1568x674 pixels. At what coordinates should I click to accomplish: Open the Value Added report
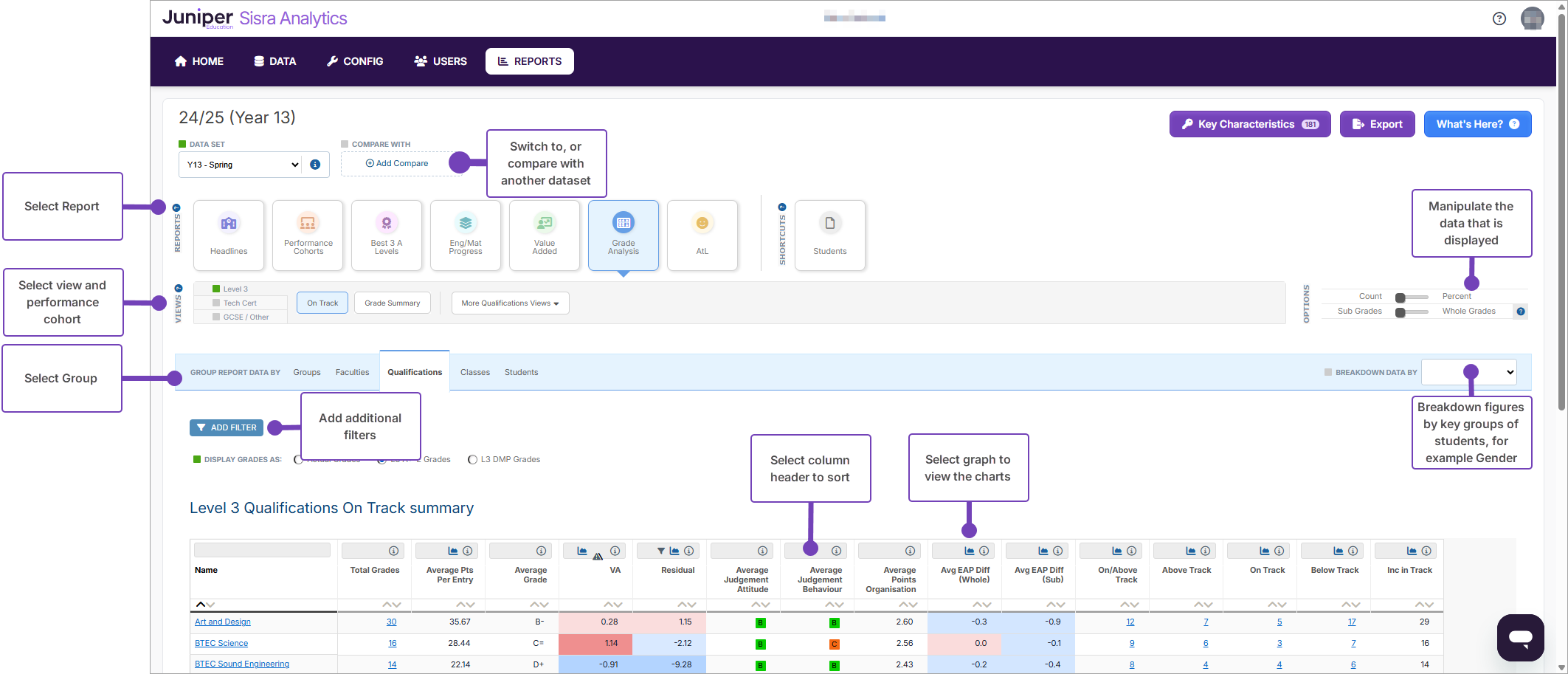tap(545, 235)
